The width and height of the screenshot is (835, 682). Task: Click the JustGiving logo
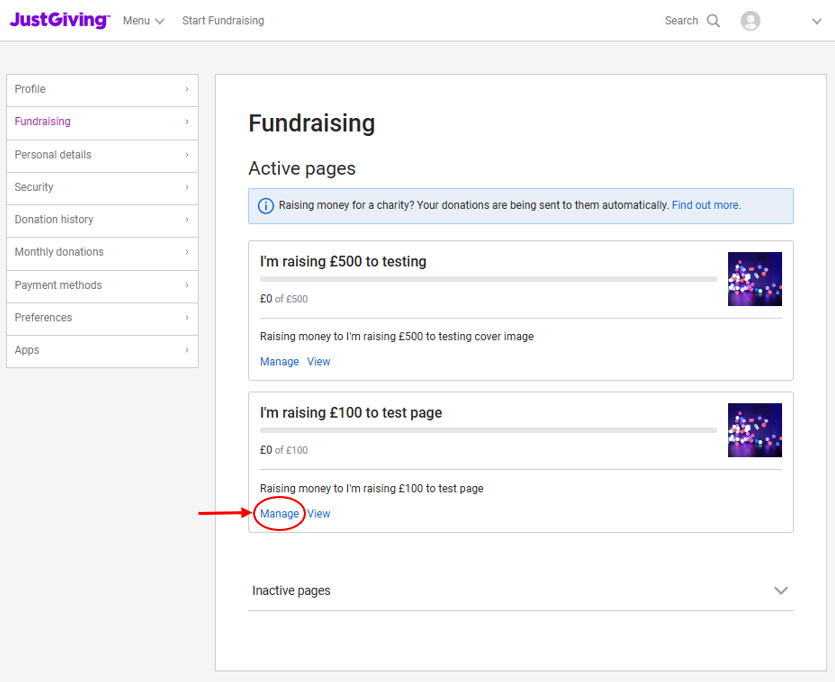58,19
